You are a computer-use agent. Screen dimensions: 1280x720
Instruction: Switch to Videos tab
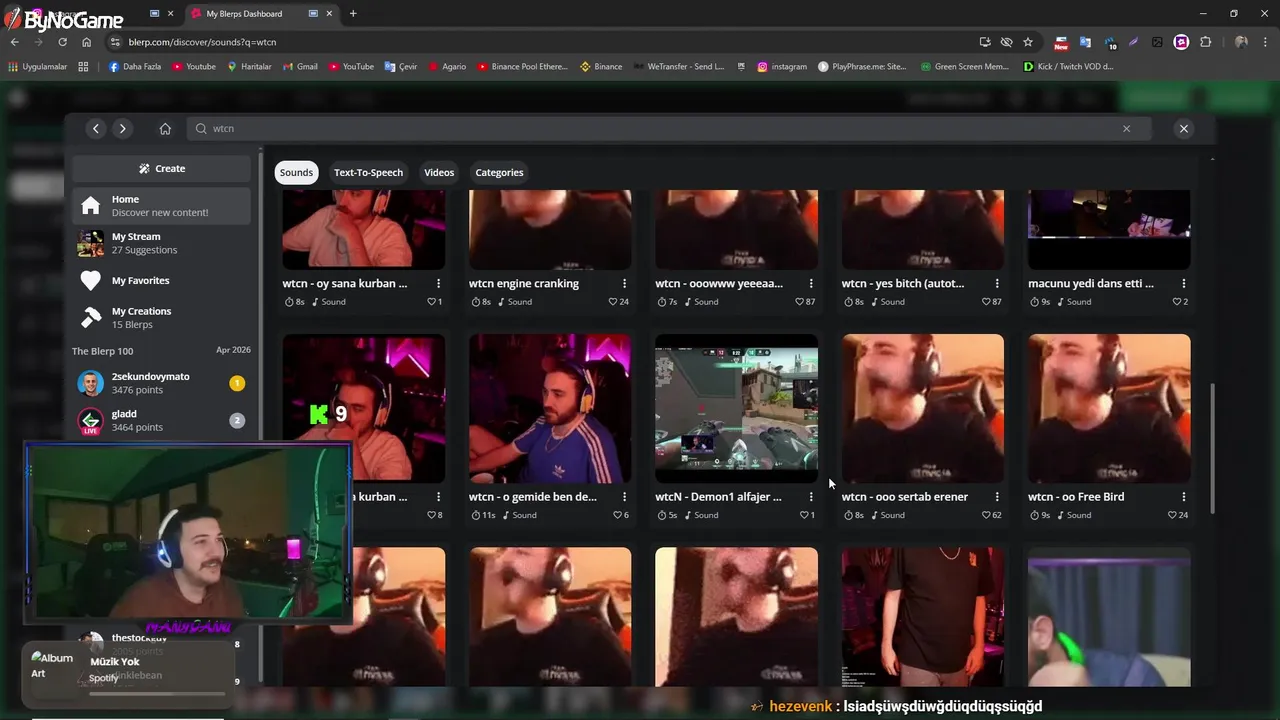pyautogui.click(x=439, y=172)
